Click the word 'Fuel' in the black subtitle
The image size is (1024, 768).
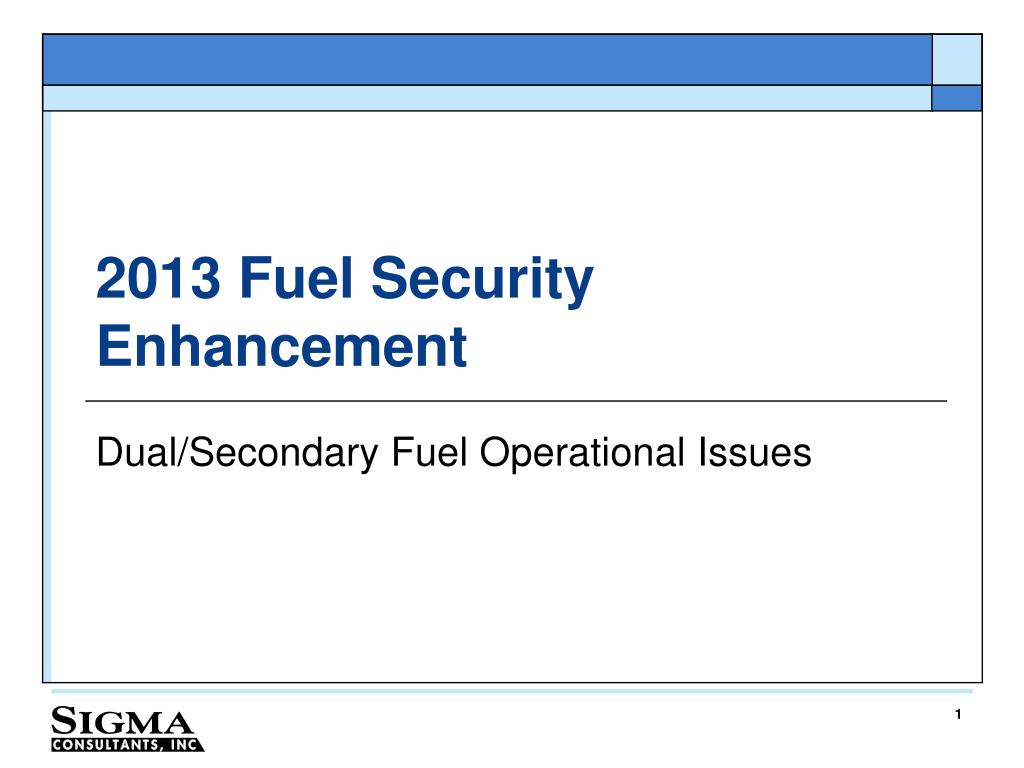coord(429,452)
